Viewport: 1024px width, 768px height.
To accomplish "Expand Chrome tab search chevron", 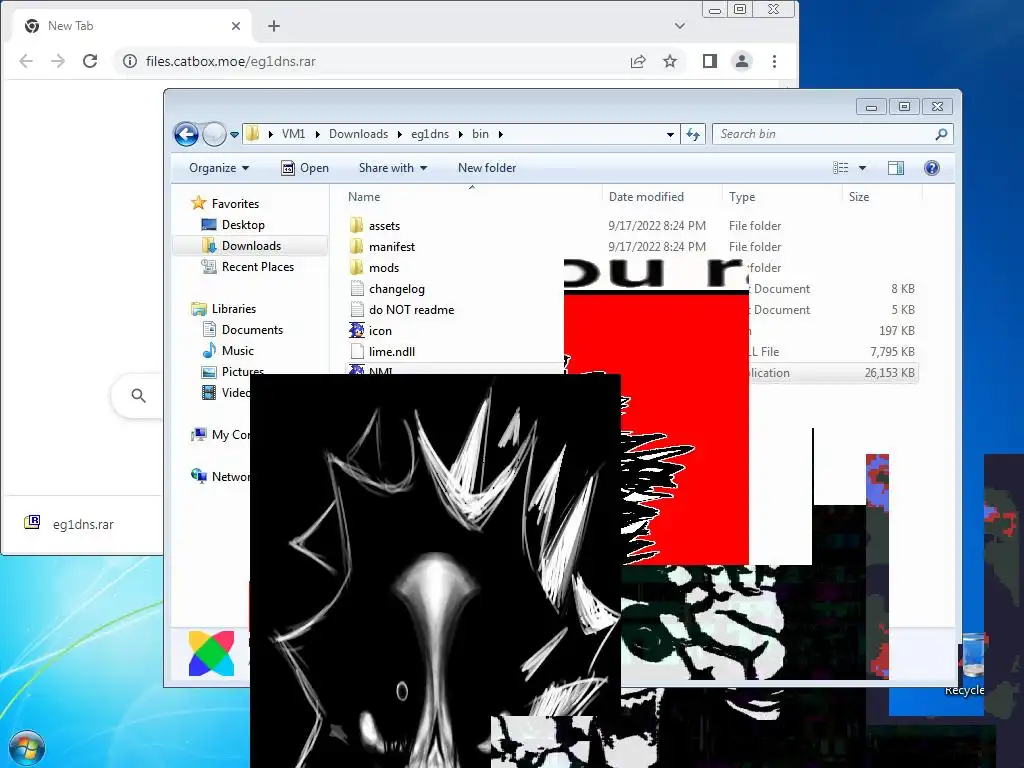I will pyautogui.click(x=680, y=26).
